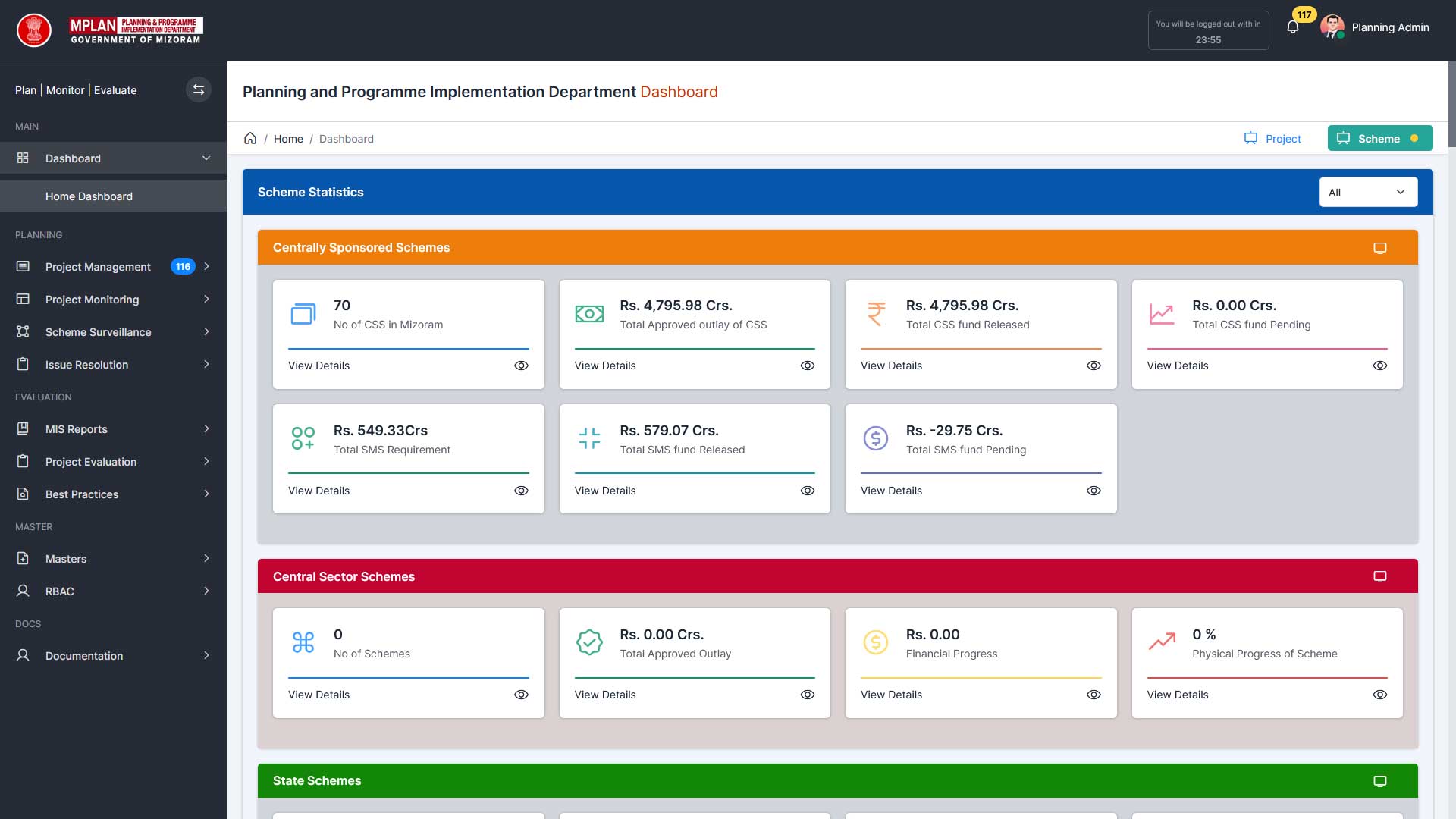Click Centrally Sponsored Schemes monitor icon
This screenshot has height=819, width=1456.
[1379, 248]
